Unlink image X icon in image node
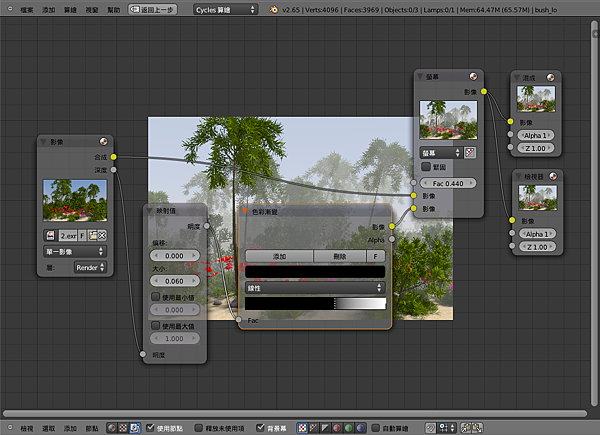Screen dimensions: 600x435 tap(102, 236)
